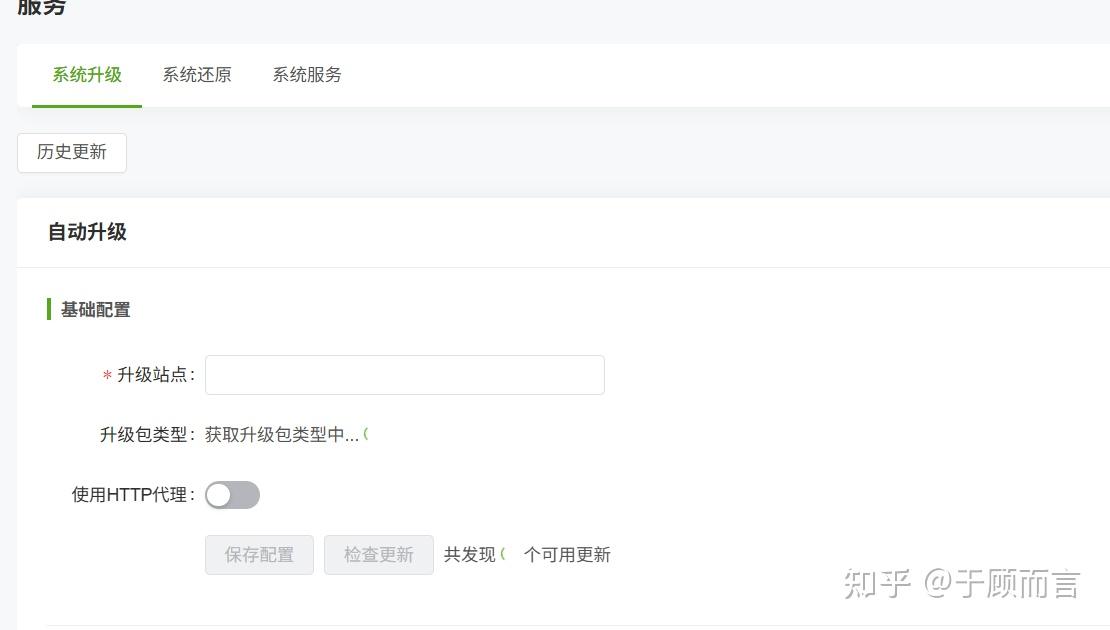Click the 个可用更新 text
Screen dimensions: 1110x630
tap(567, 555)
